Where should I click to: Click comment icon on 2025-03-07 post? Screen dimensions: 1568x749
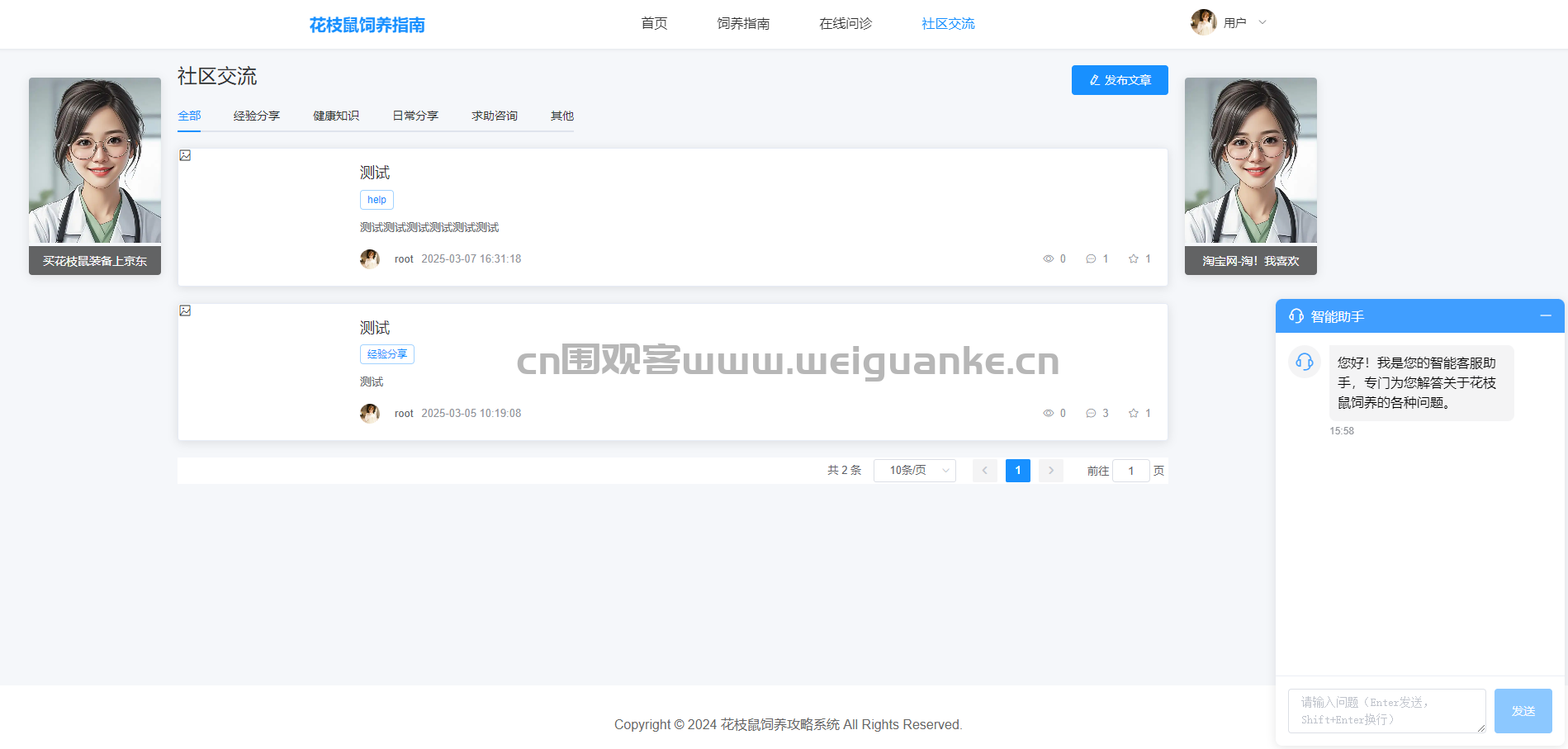coord(1091,258)
